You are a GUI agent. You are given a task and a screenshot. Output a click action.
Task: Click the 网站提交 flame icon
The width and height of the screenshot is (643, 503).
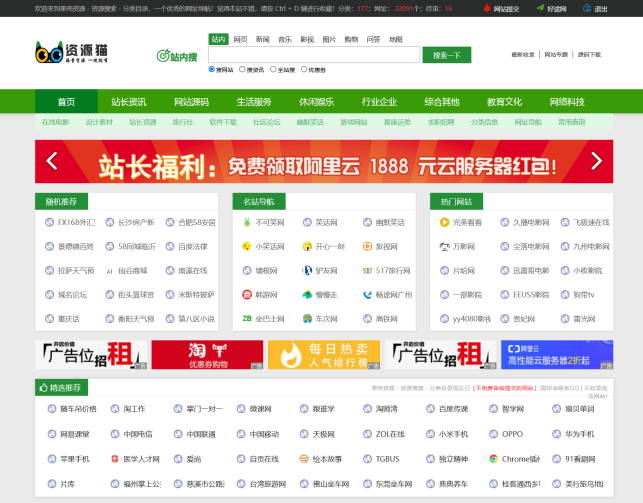pyautogui.click(x=487, y=8)
